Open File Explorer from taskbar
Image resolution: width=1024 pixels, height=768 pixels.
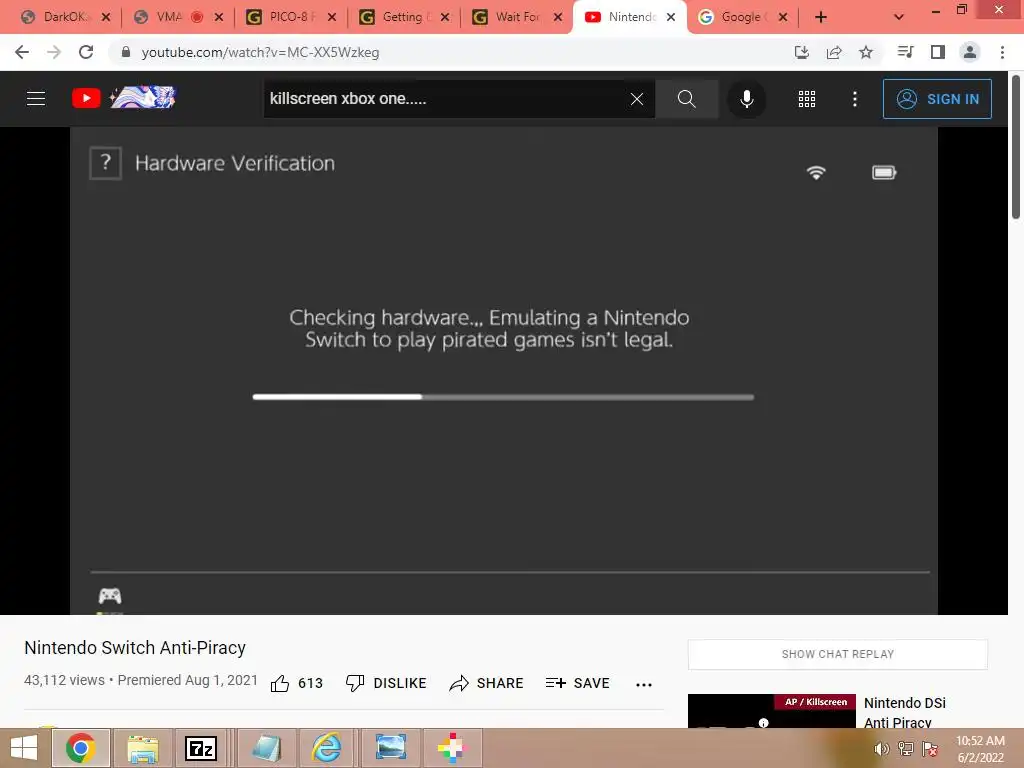click(x=142, y=748)
